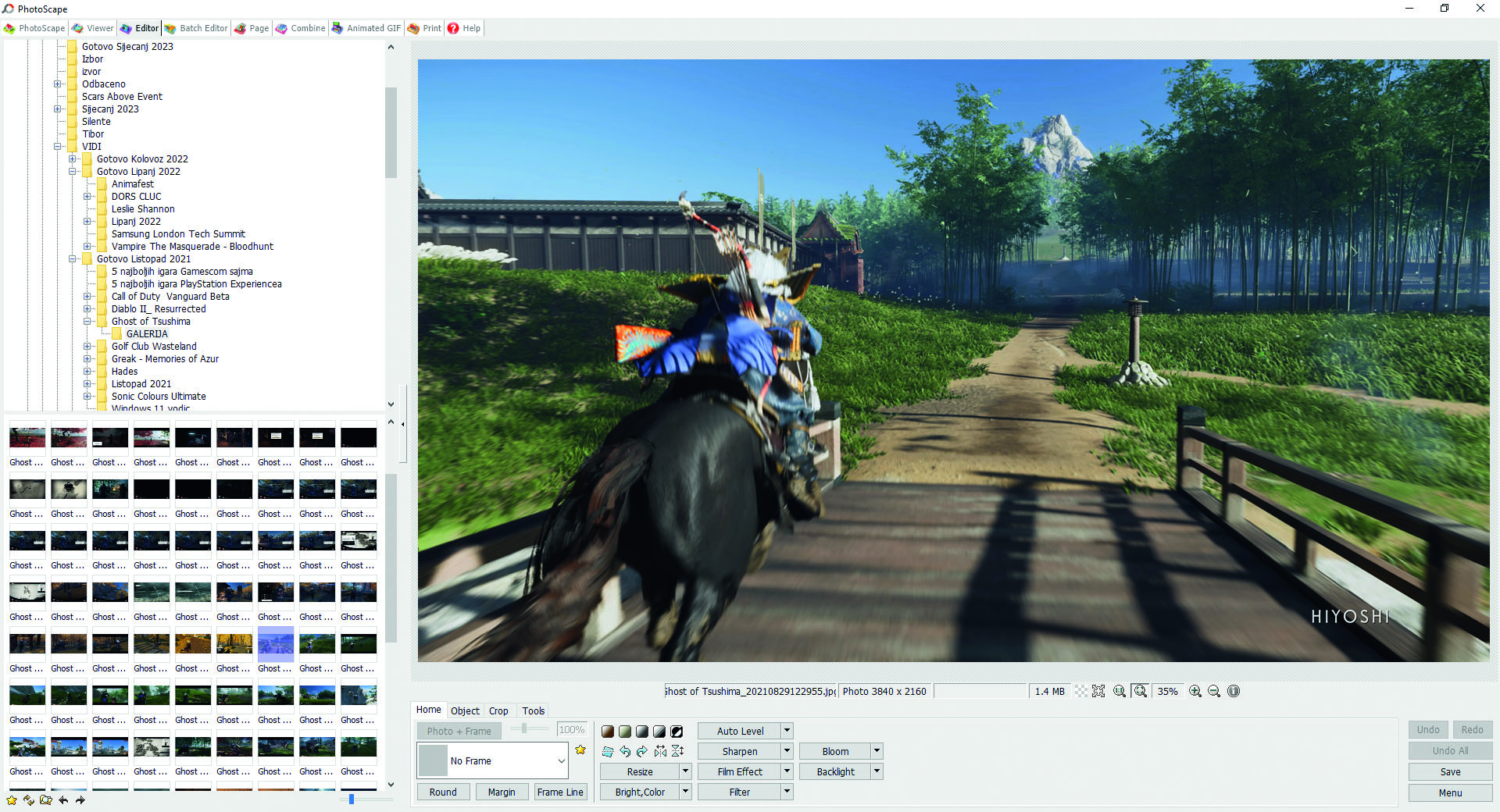Open the Print section

[424, 28]
